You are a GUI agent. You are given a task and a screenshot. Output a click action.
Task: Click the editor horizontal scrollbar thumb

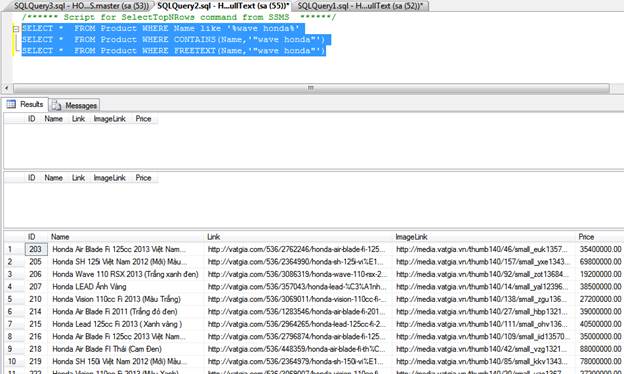point(311,88)
